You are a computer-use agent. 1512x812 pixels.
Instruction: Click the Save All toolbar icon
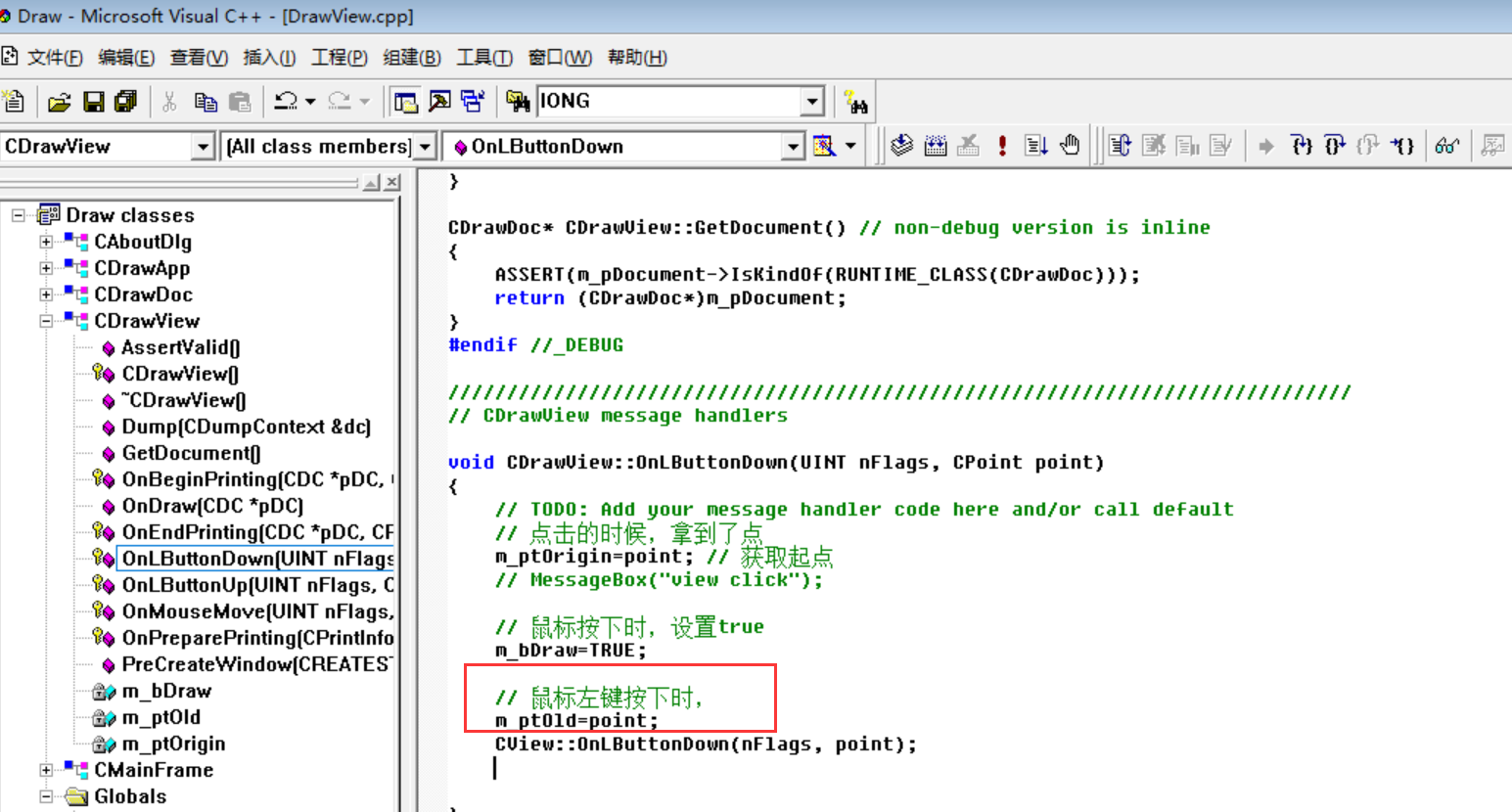point(125,101)
